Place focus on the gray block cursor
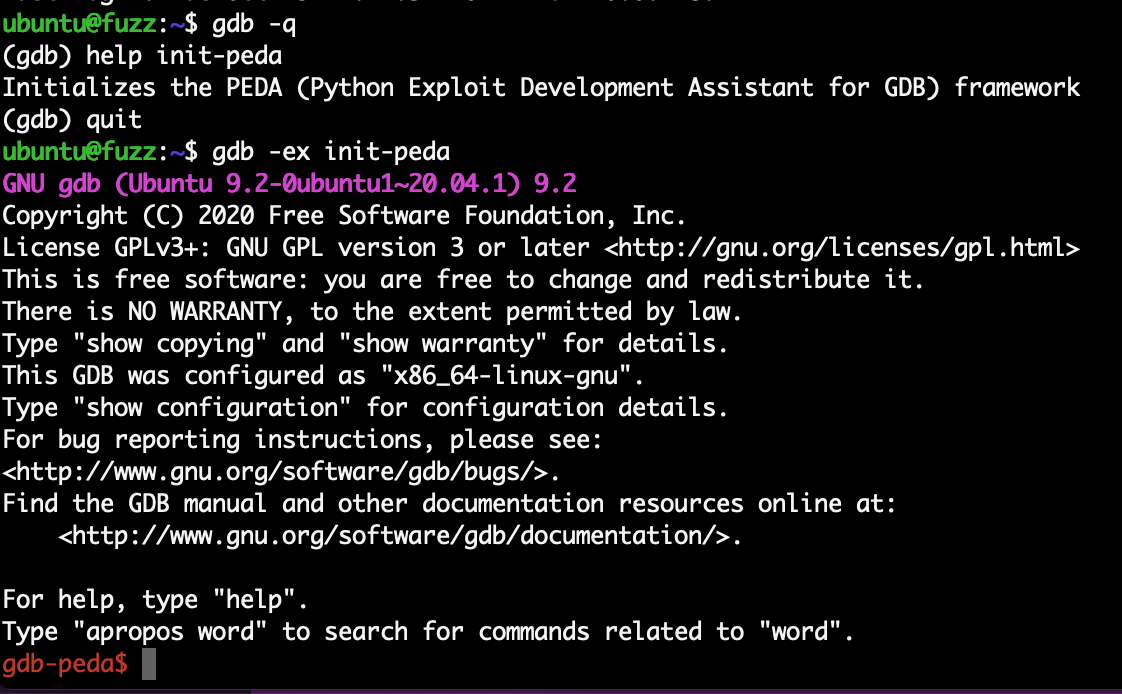This screenshot has height=694, width=1122. 149,663
